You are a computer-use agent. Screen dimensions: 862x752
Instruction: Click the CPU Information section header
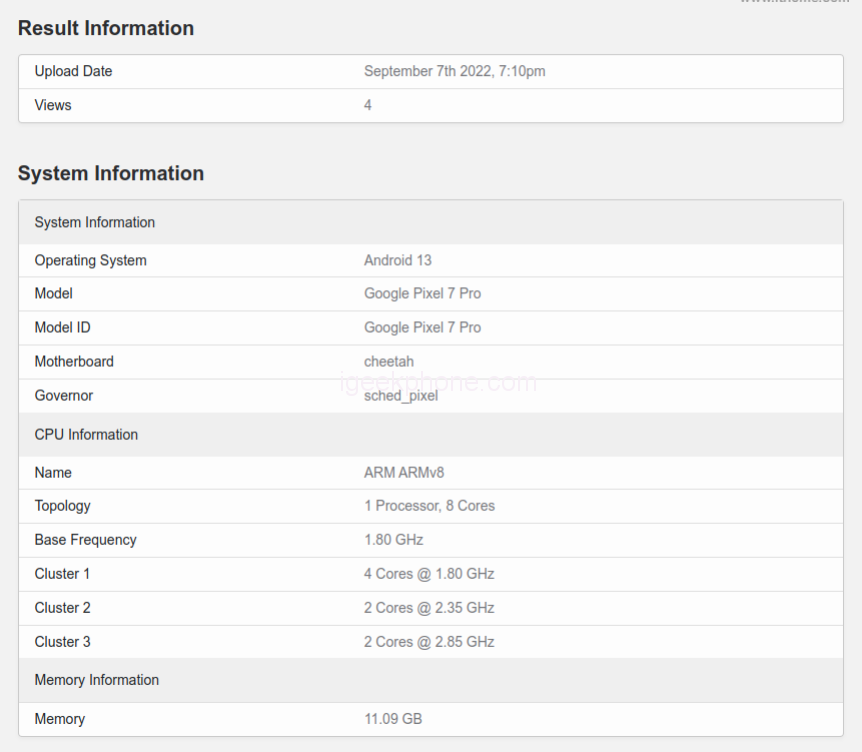(x=86, y=435)
